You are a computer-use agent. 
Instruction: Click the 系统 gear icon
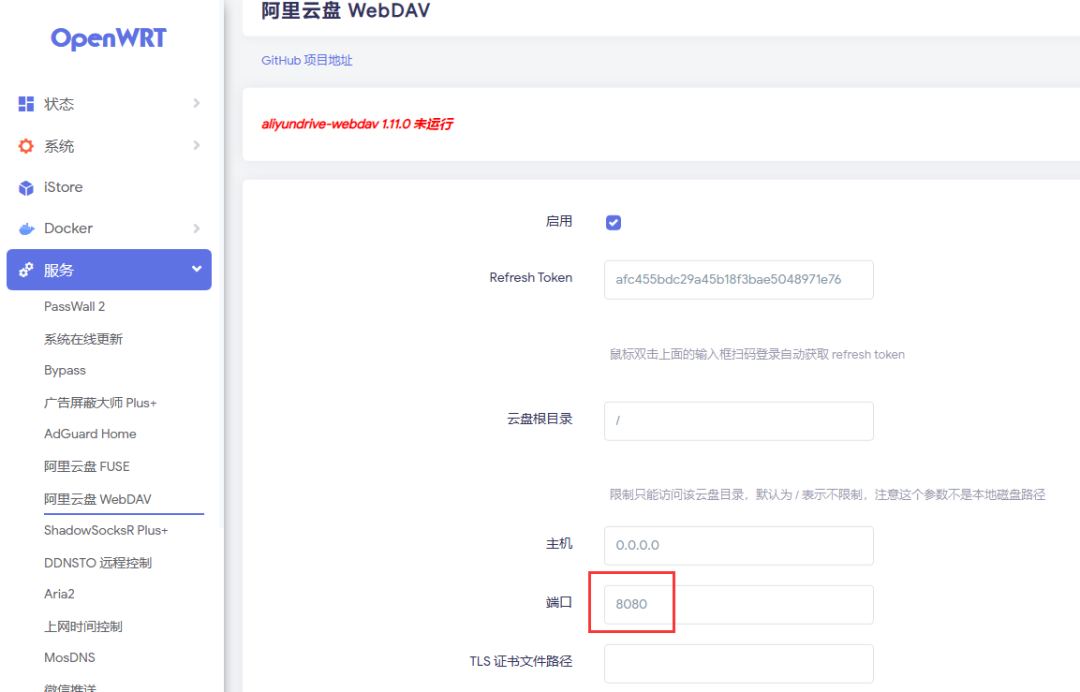pos(26,146)
